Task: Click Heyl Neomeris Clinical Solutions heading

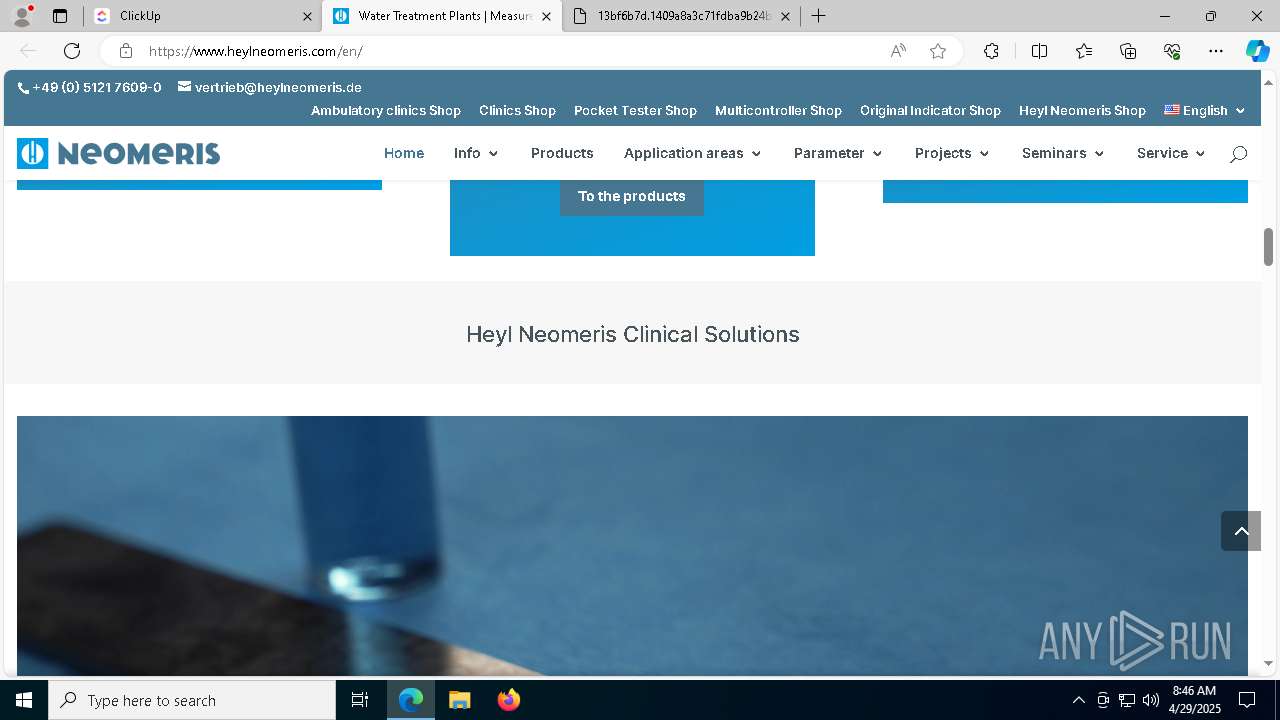Action: pyautogui.click(x=633, y=334)
